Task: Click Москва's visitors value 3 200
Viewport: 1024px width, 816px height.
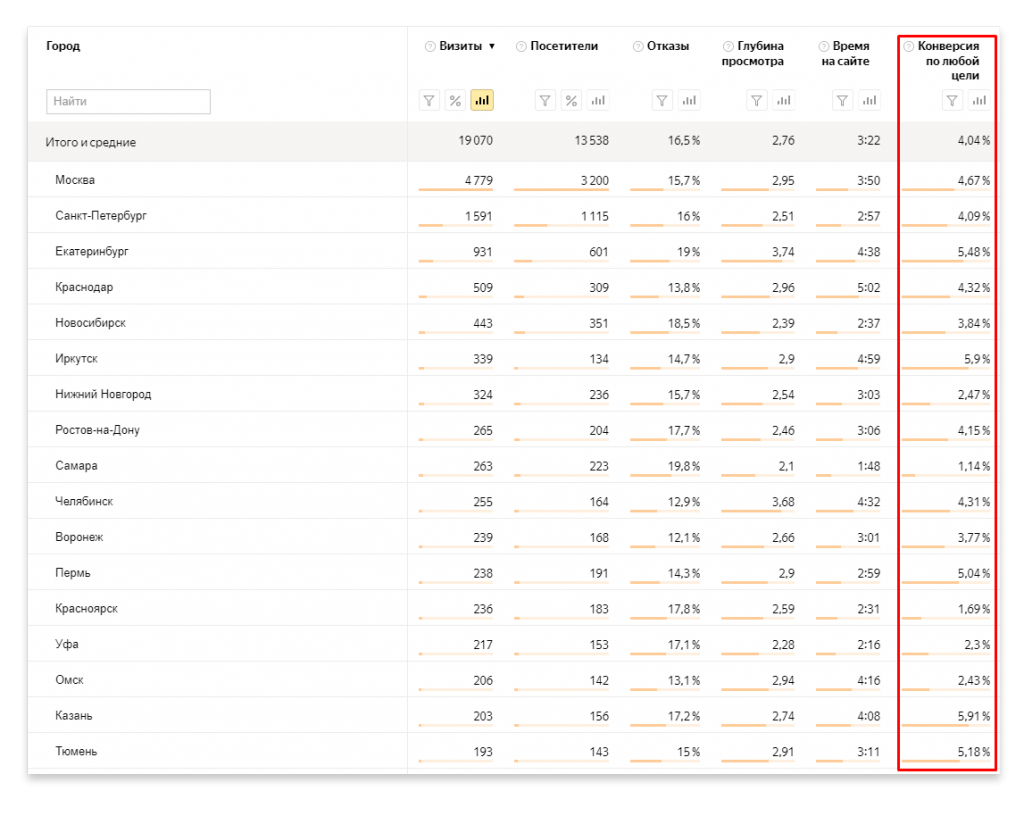Action: point(595,180)
